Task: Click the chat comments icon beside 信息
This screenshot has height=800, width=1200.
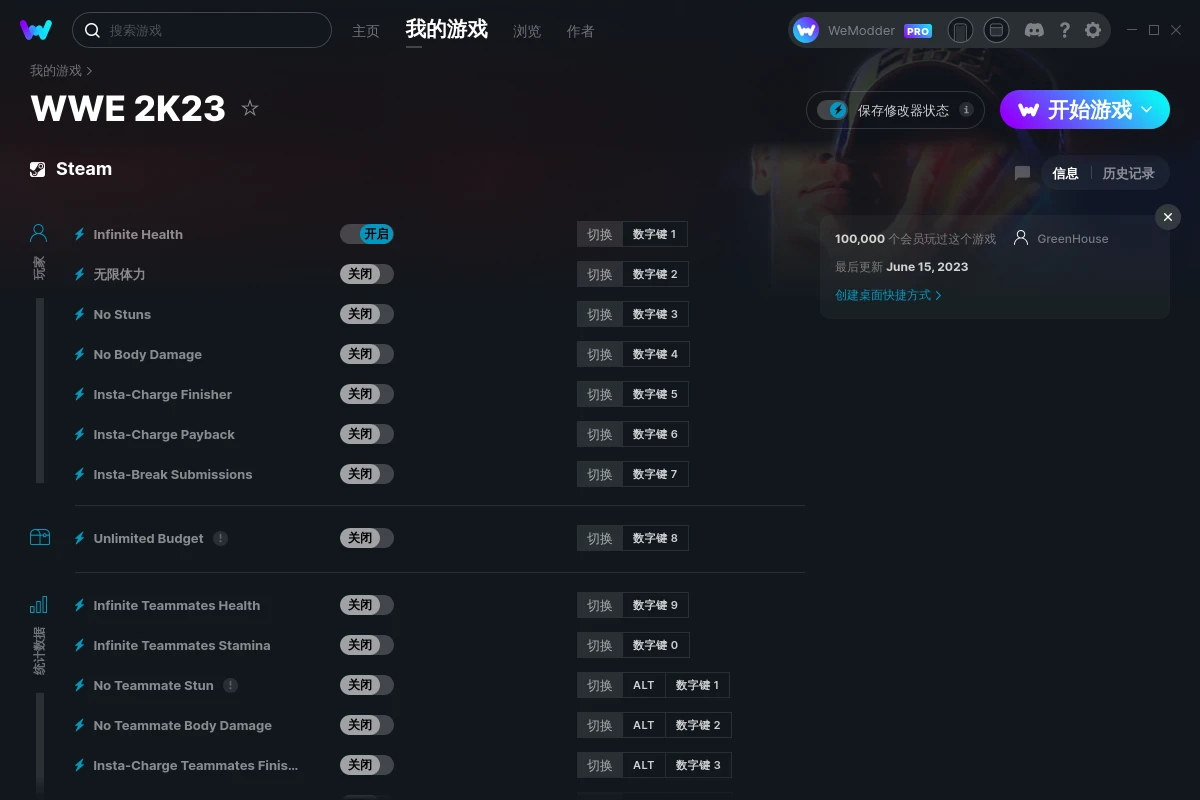Action: (x=1022, y=173)
